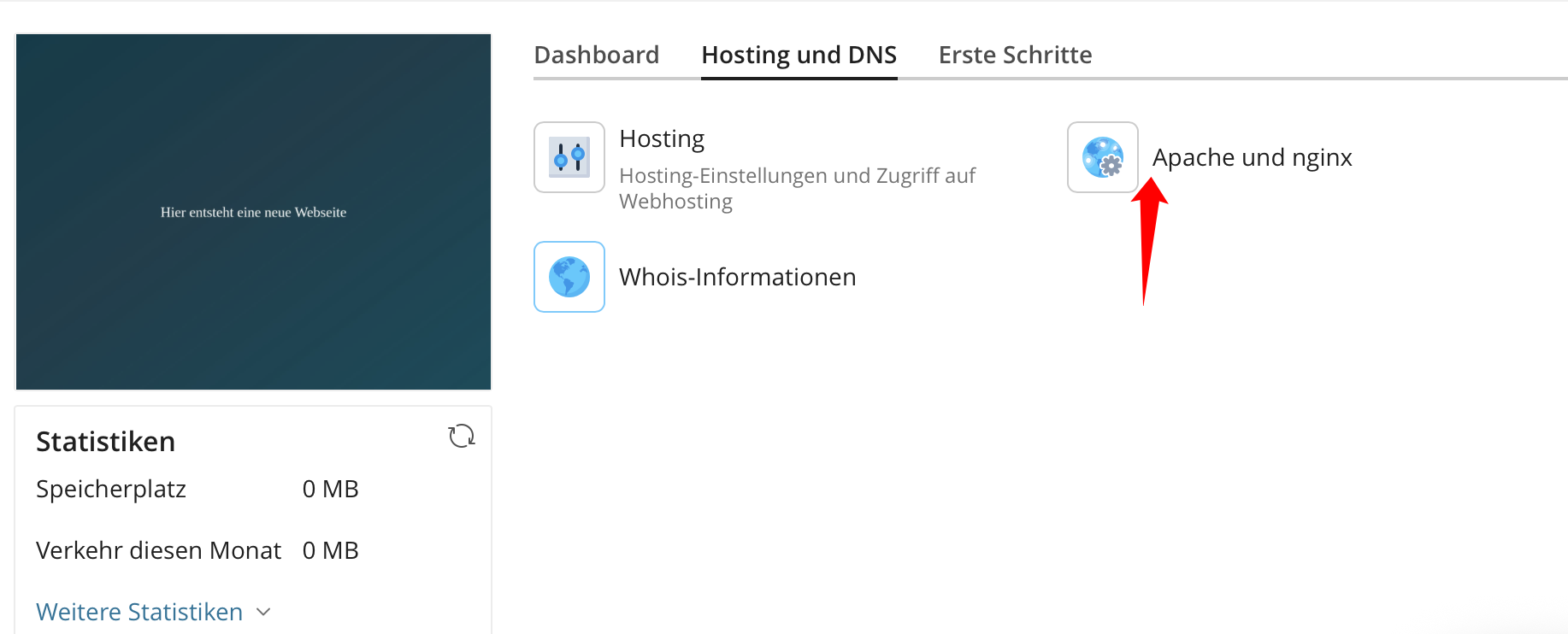Click the Whois-Informationen globe icon

coord(569,277)
